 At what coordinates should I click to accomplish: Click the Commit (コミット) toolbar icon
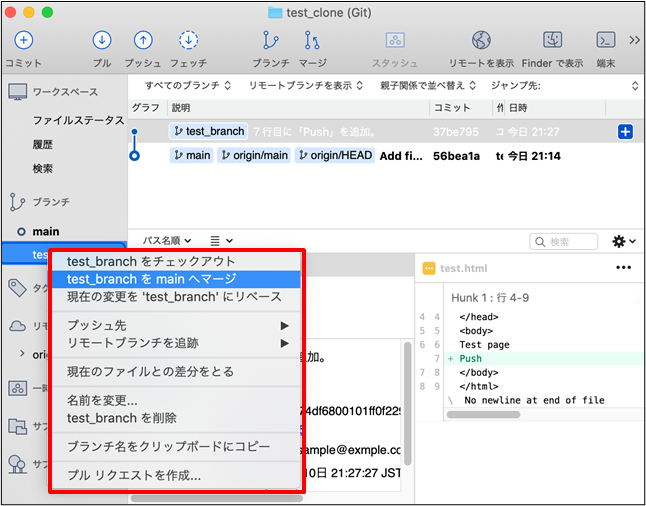click(23, 40)
